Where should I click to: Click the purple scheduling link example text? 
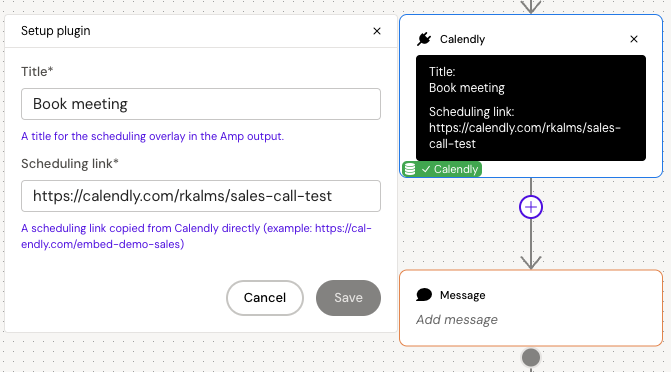tap(196, 236)
